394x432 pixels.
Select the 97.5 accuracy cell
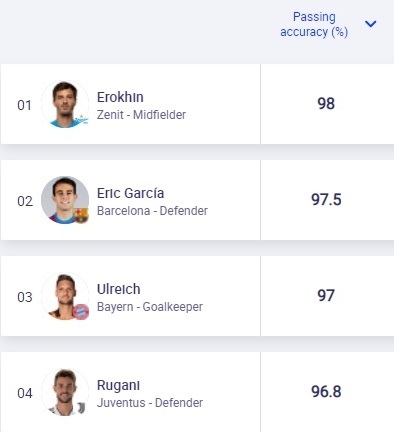[x=326, y=199]
